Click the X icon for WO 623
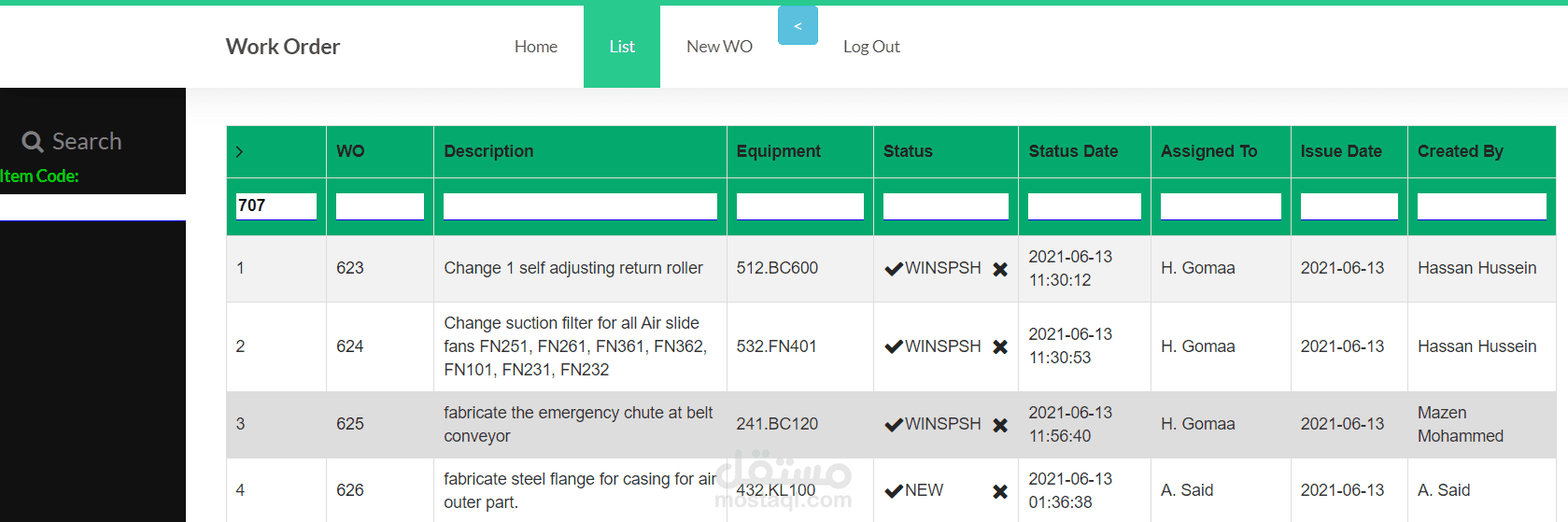The image size is (1568, 522). coord(1000,269)
